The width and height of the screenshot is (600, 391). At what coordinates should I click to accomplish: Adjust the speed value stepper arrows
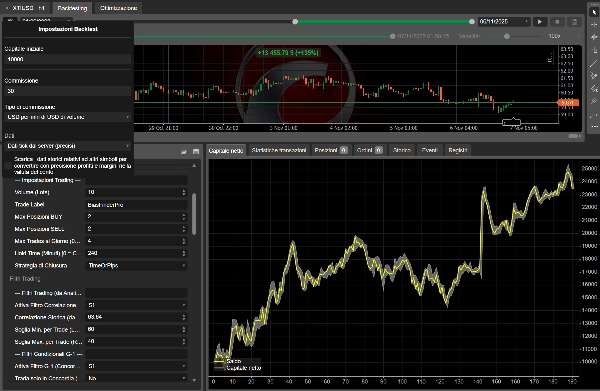(578, 36)
